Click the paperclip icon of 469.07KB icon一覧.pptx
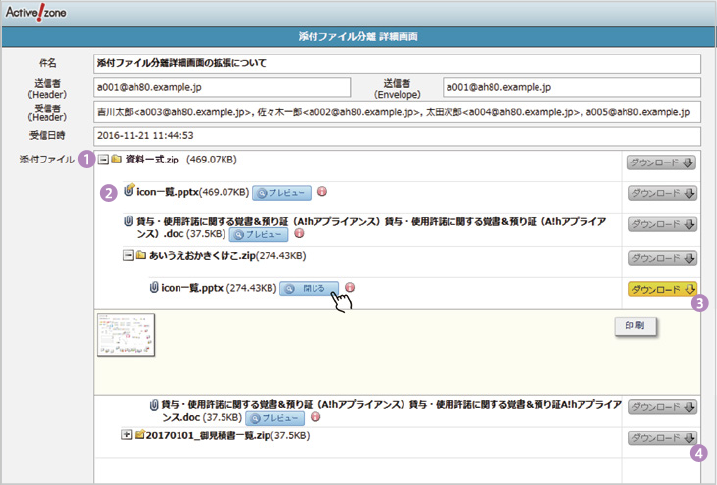 (x=129, y=190)
